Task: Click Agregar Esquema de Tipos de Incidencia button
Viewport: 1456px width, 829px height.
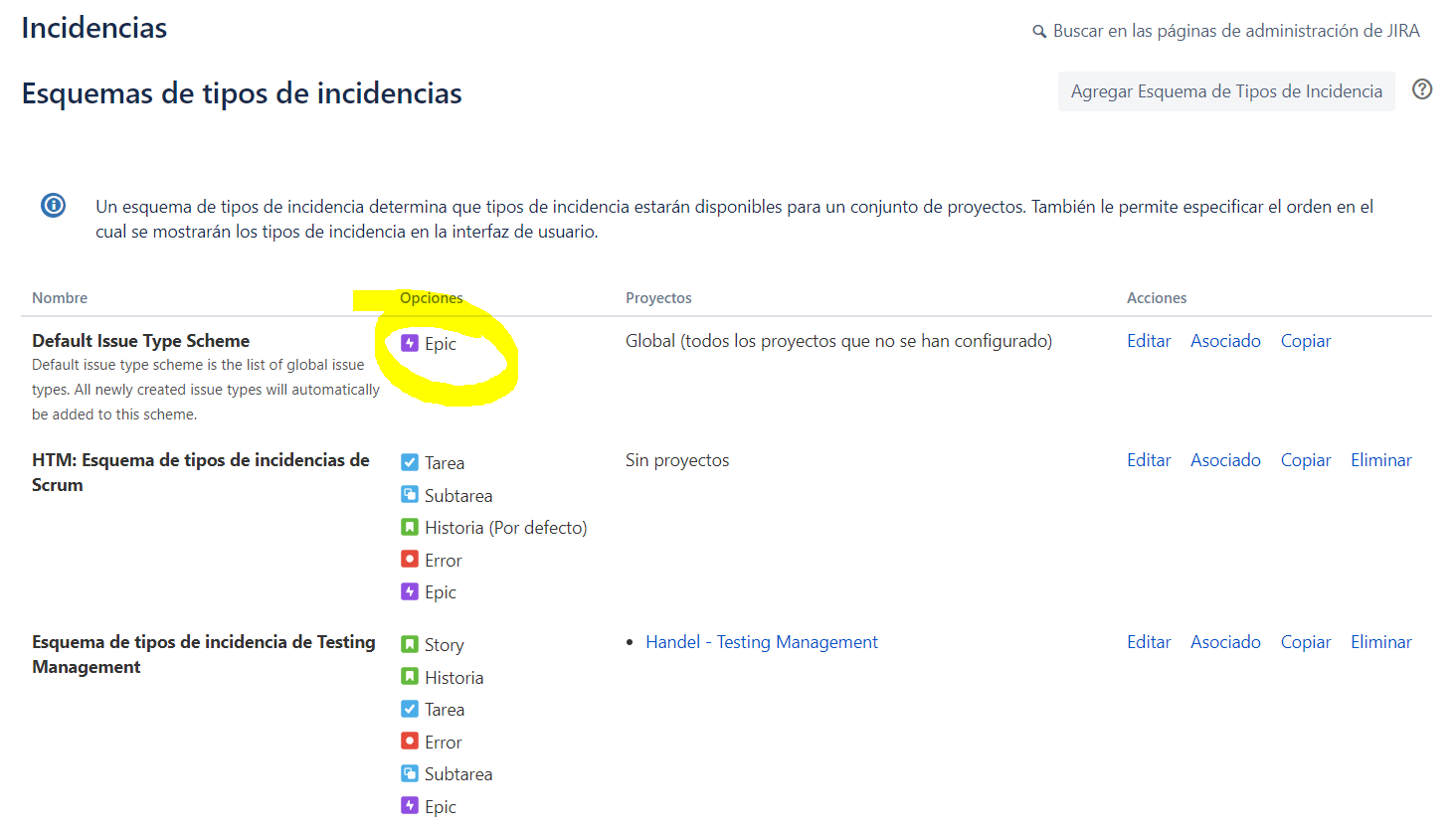Action: coord(1226,91)
